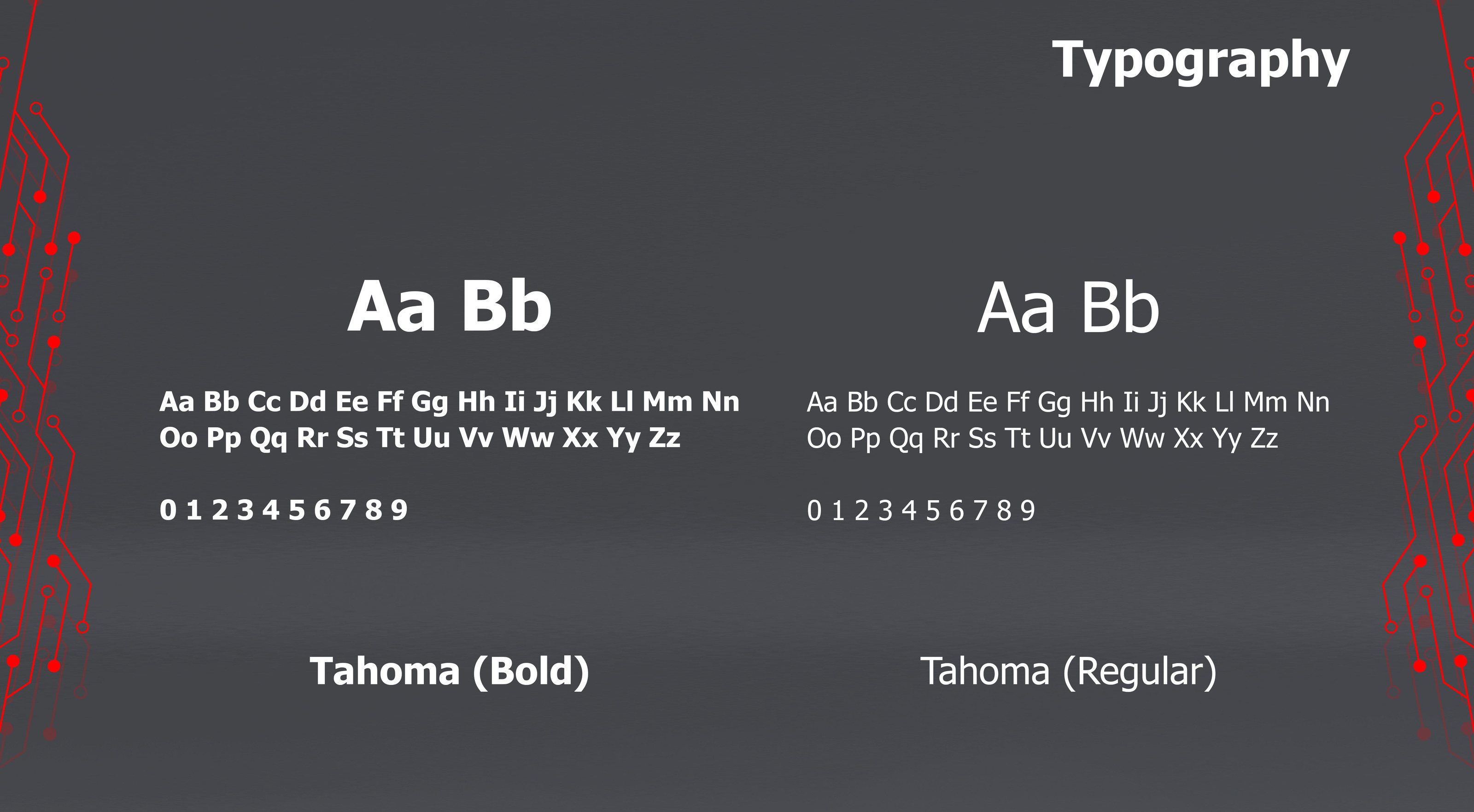The height and width of the screenshot is (812, 1474).
Task: Click the bold Nn letter pair
Action: (x=720, y=402)
